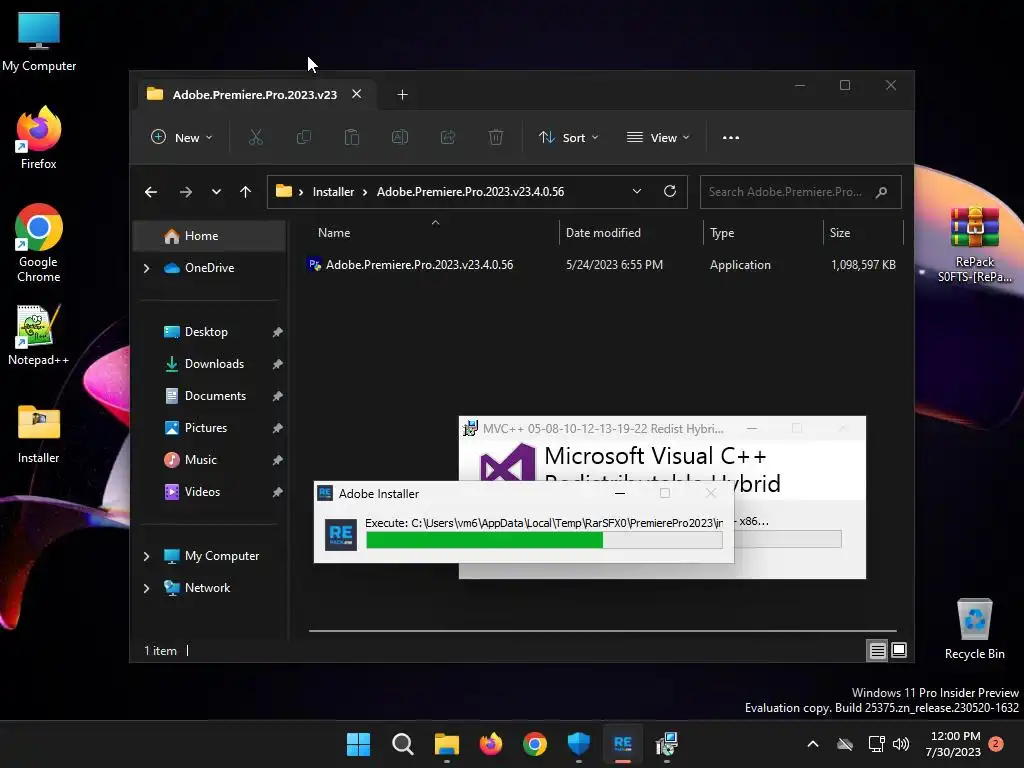Open the MVC++ installer taskbar icon

pos(667,744)
